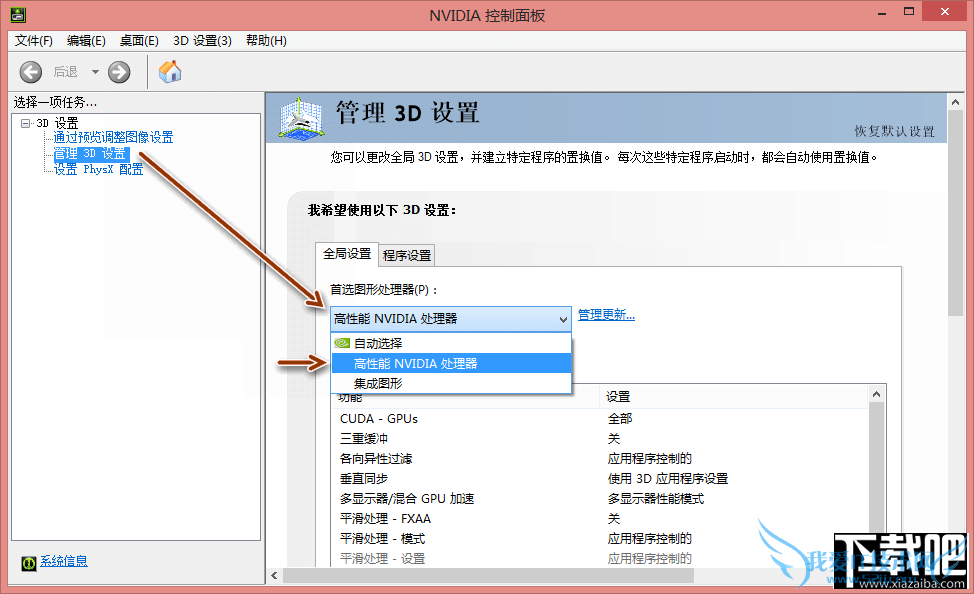974x594 pixels.
Task: Click the Back arrow toolbar icon
Action: pos(30,72)
